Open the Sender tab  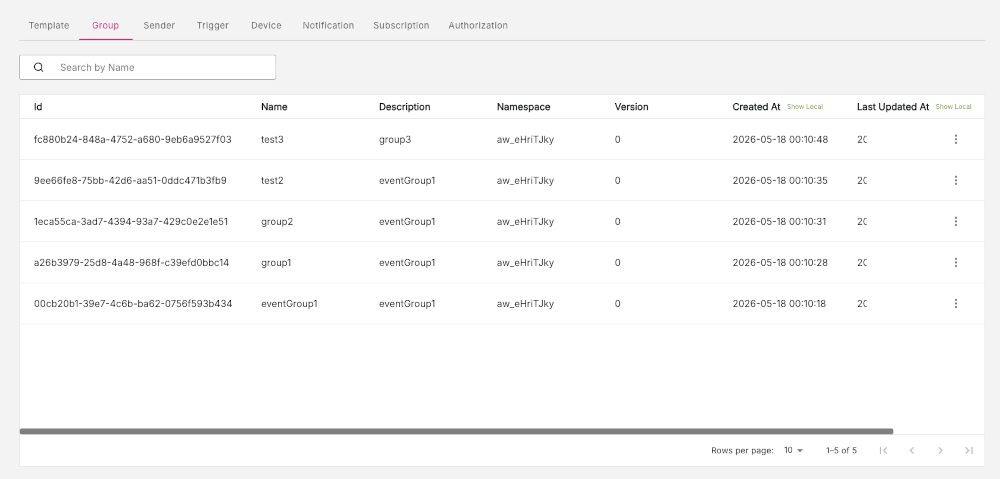pos(159,26)
